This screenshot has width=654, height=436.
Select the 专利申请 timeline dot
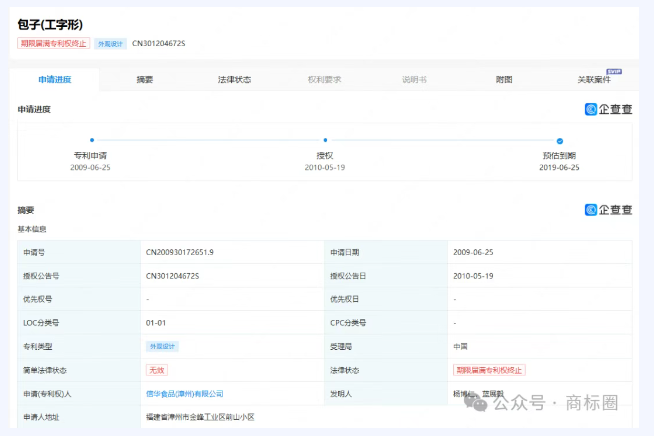point(91,141)
